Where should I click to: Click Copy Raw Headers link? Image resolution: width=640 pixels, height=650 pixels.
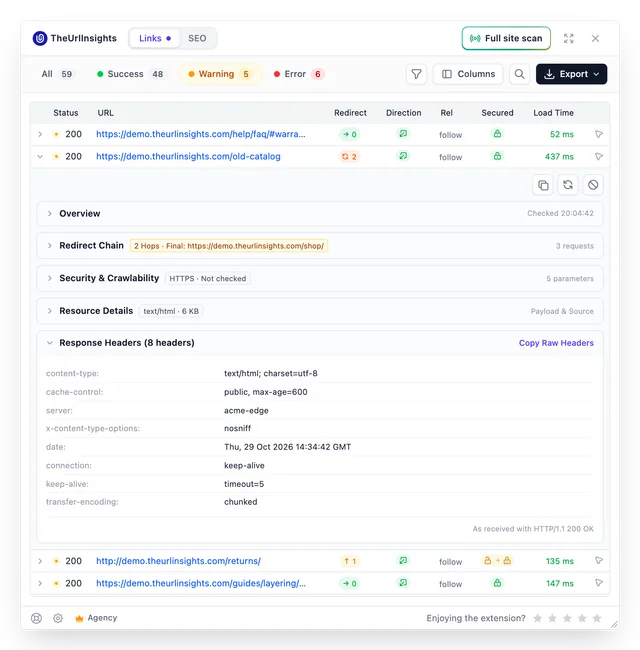click(x=556, y=343)
